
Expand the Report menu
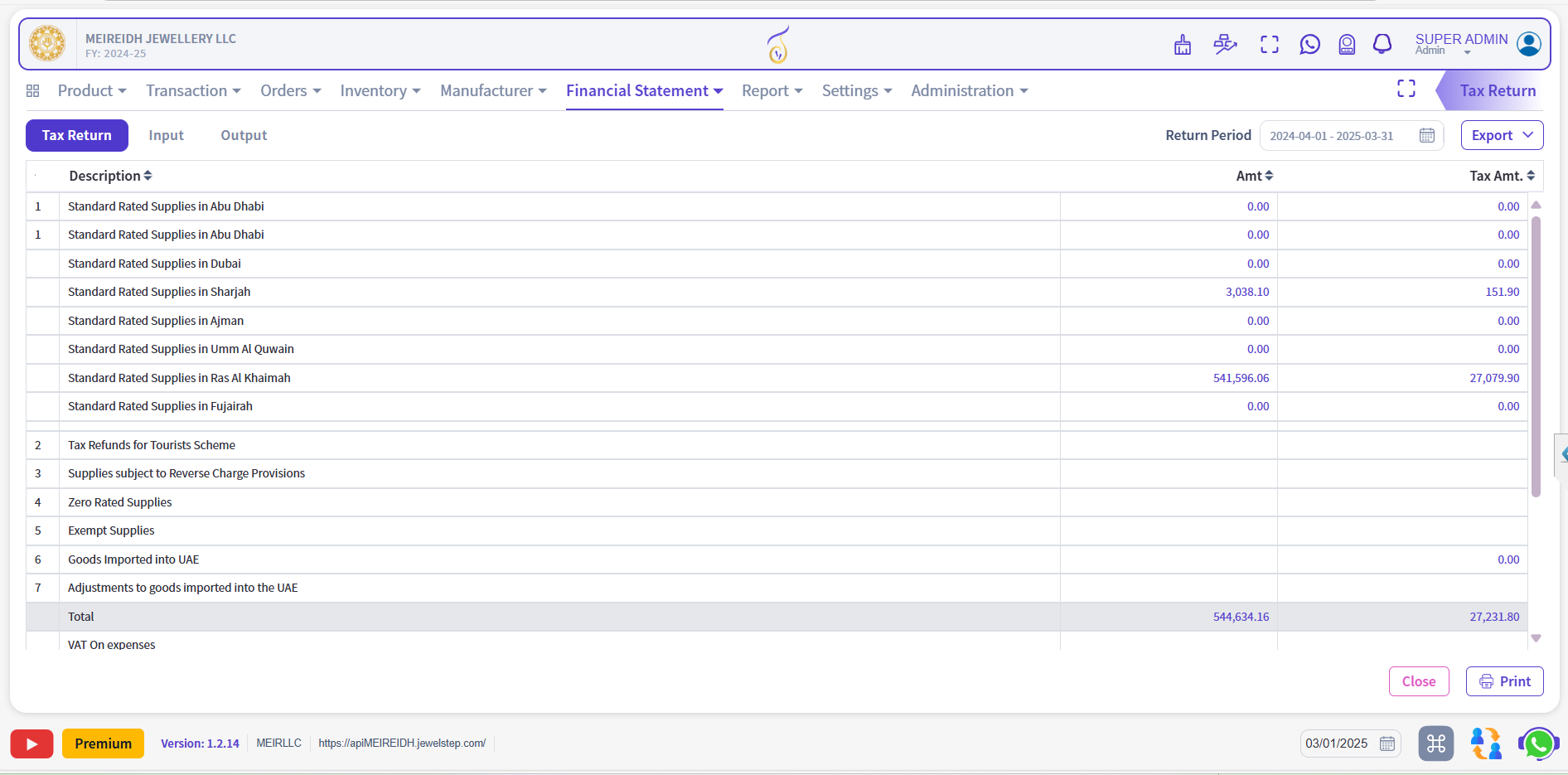pyautogui.click(x=772, y=91)
